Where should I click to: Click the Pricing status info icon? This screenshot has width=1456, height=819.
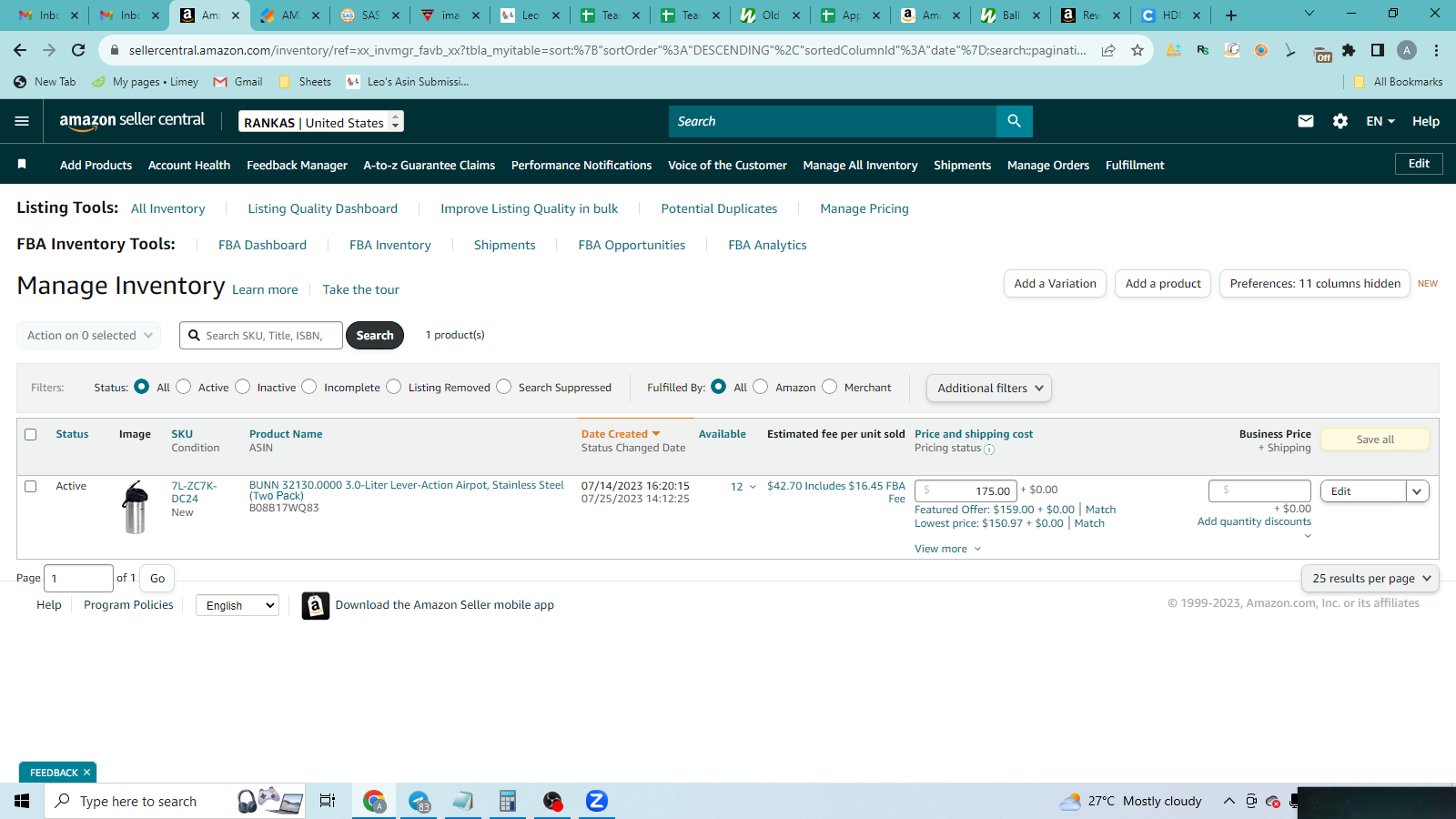click(x=989, y=449)
